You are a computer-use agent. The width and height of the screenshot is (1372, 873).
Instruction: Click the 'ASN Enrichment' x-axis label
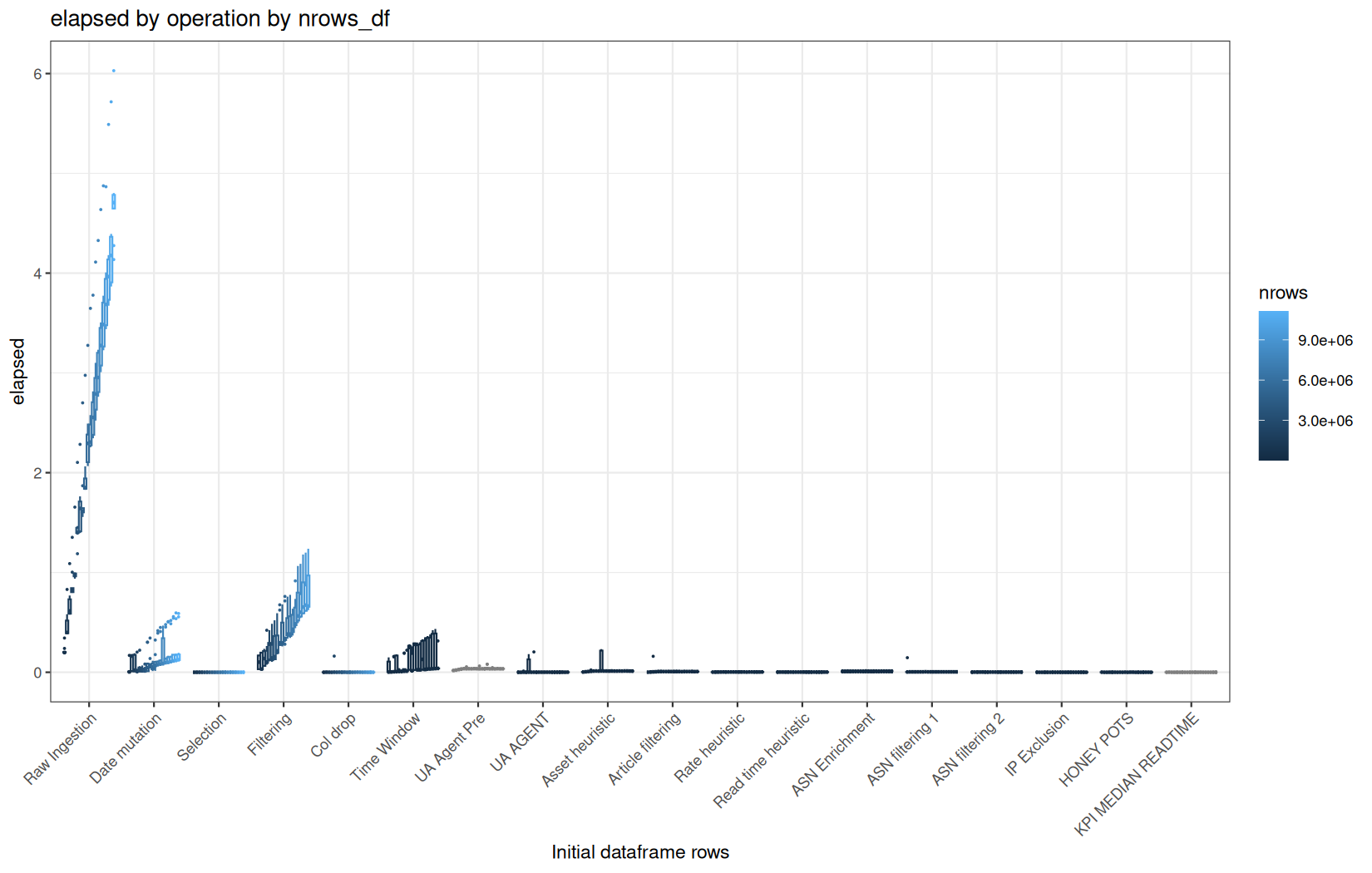(x=832, y=755)
